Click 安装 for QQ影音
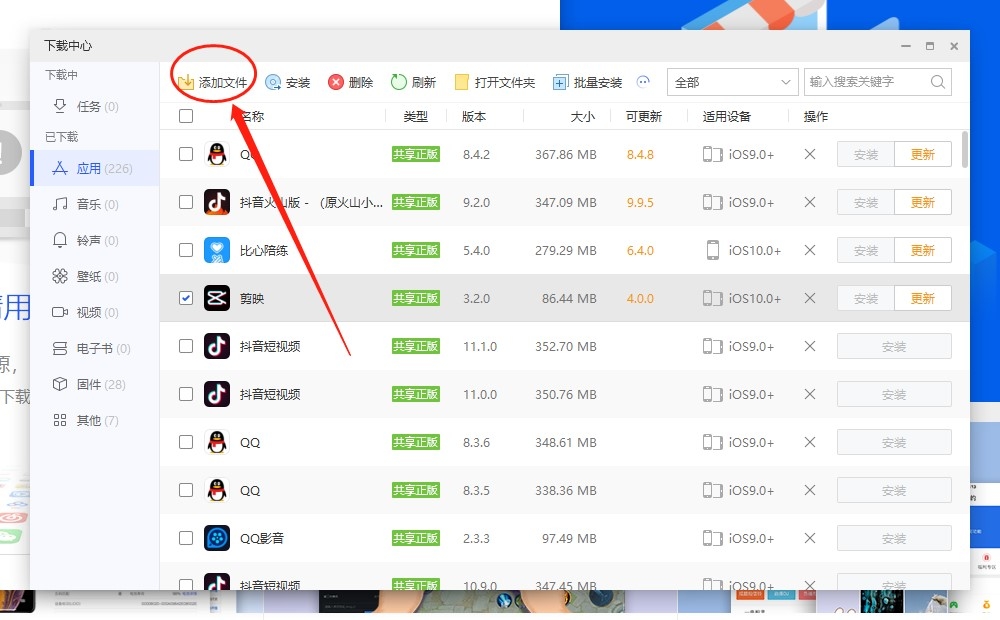The height and width of the screenshot is (620, 1000). point(894,538)
